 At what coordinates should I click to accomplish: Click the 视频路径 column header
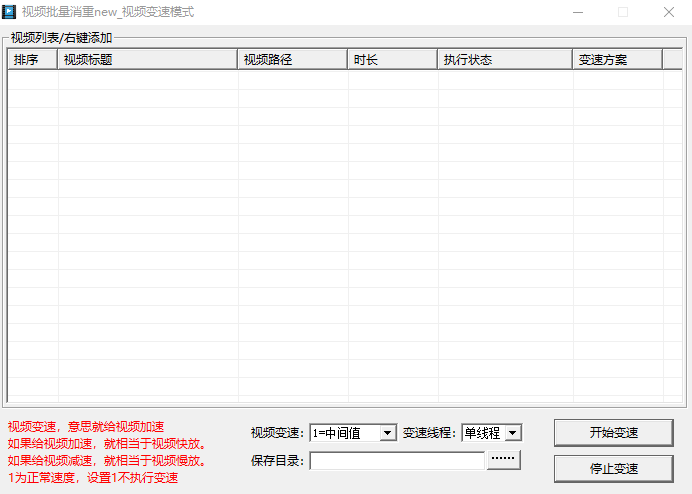(293, 59)
